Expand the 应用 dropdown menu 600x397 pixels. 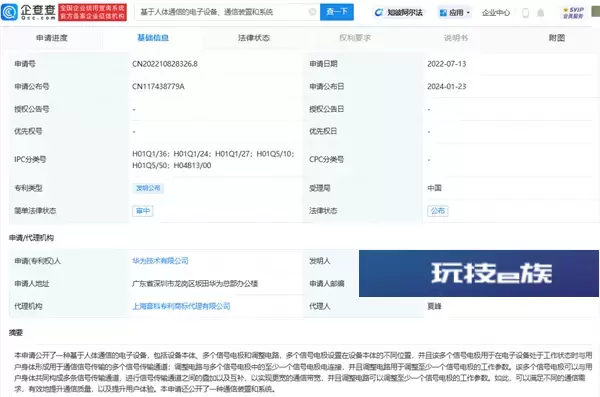click(455, 13)
